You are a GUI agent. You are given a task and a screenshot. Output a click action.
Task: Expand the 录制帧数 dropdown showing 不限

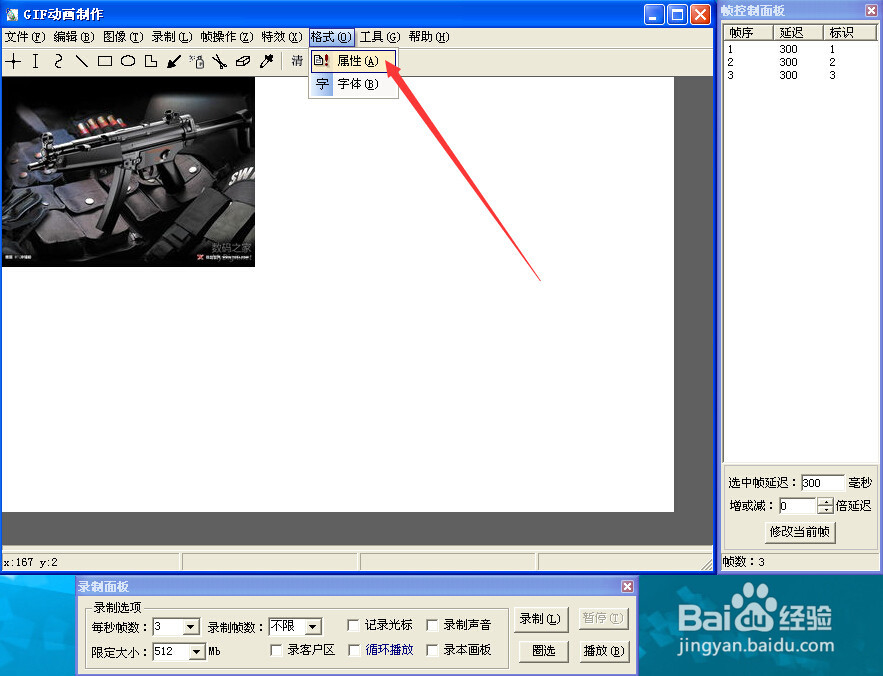click(x=313, y=626)
